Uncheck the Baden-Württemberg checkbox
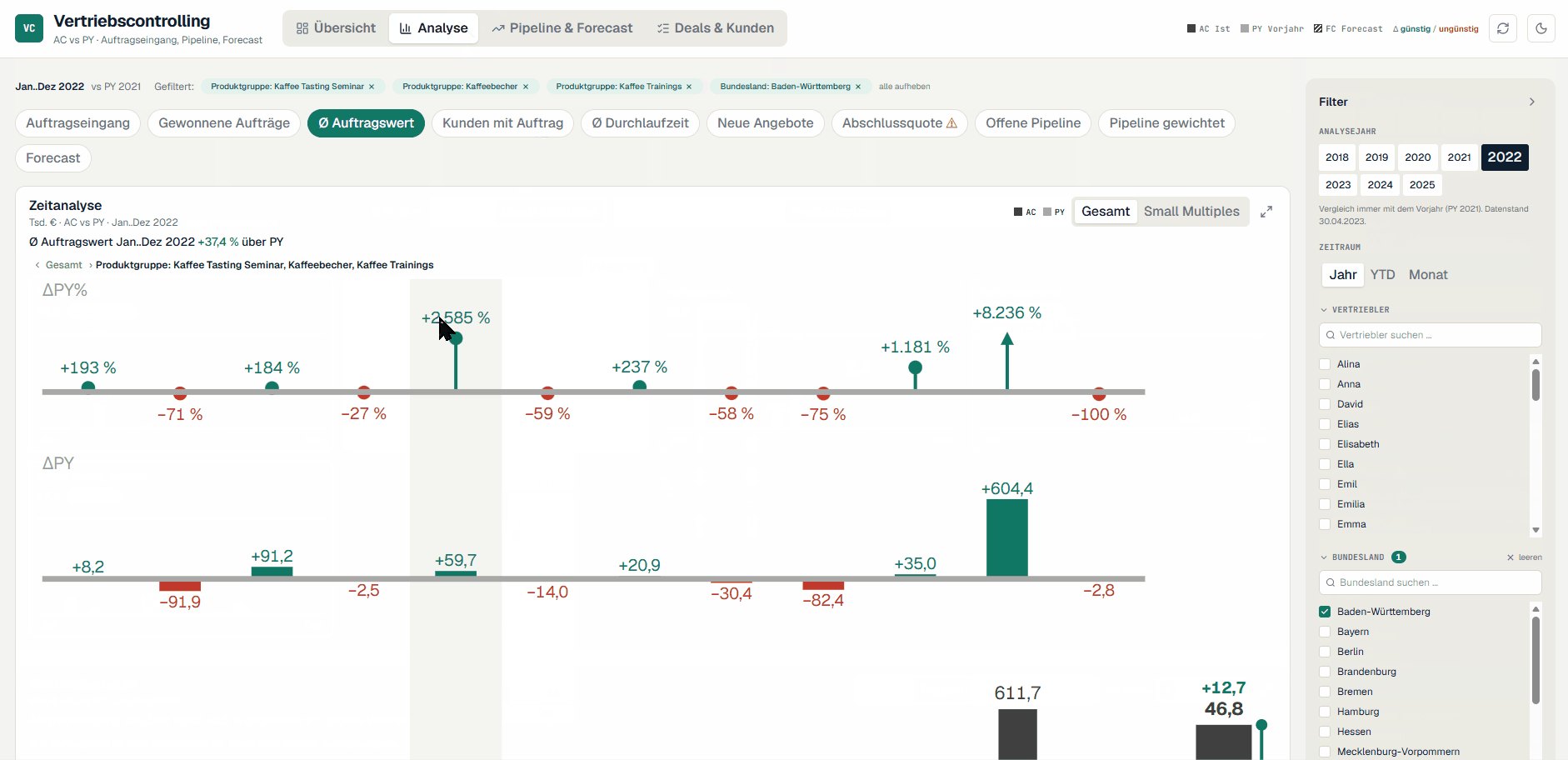The width and height of the screenshot is (1568, 760). pos(1325,612)
